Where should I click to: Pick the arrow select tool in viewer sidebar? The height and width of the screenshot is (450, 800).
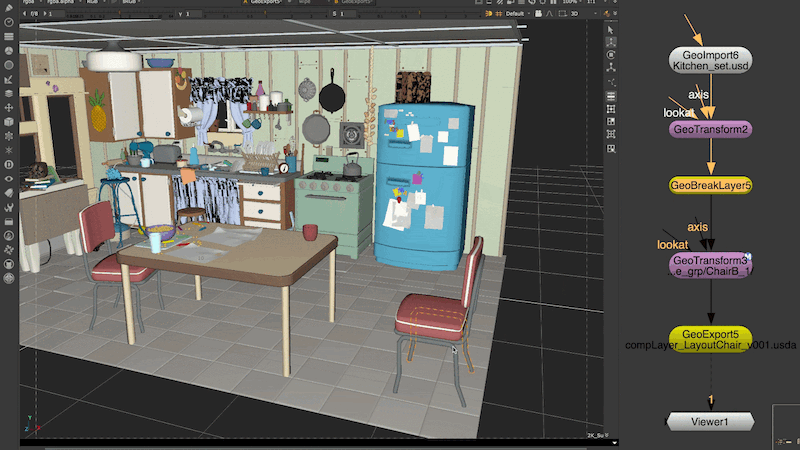pos(611,31)
